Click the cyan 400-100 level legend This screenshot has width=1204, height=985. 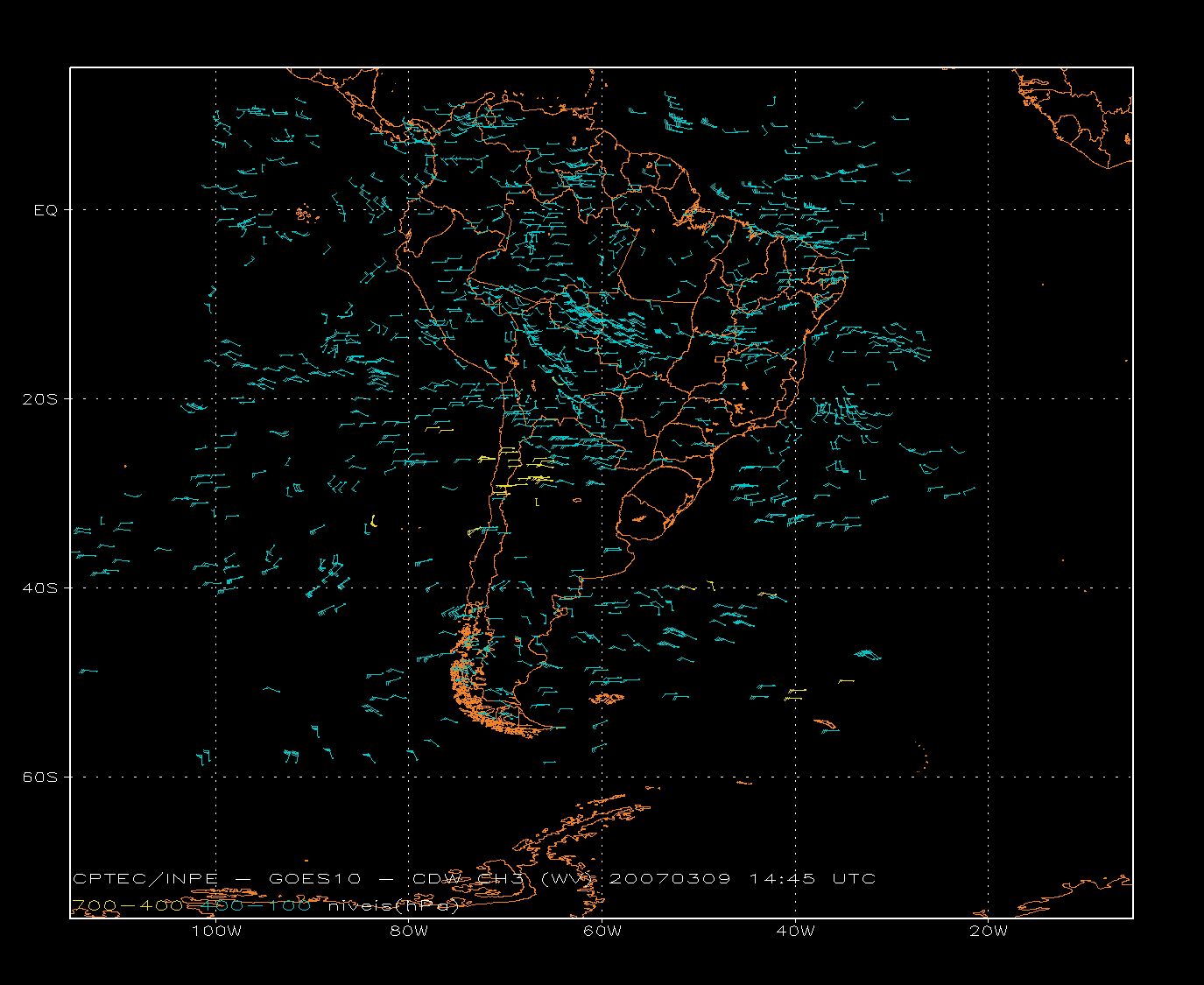[256, 905]
